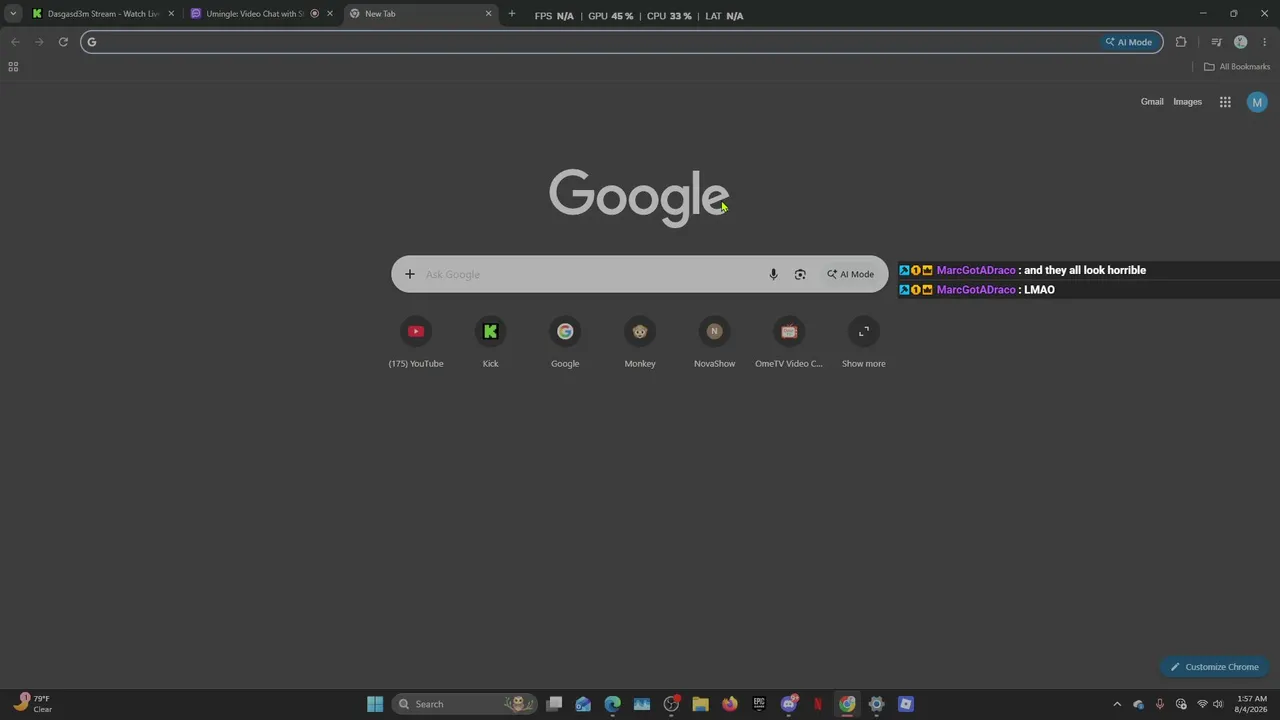Open the media controls toolbar icon

[x=1216, y=42]
